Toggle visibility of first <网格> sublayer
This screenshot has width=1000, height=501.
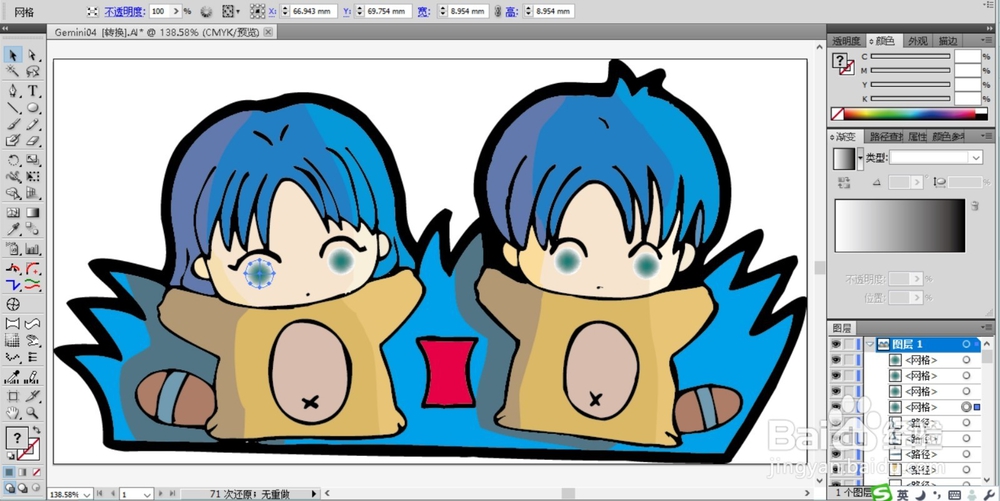835,360
